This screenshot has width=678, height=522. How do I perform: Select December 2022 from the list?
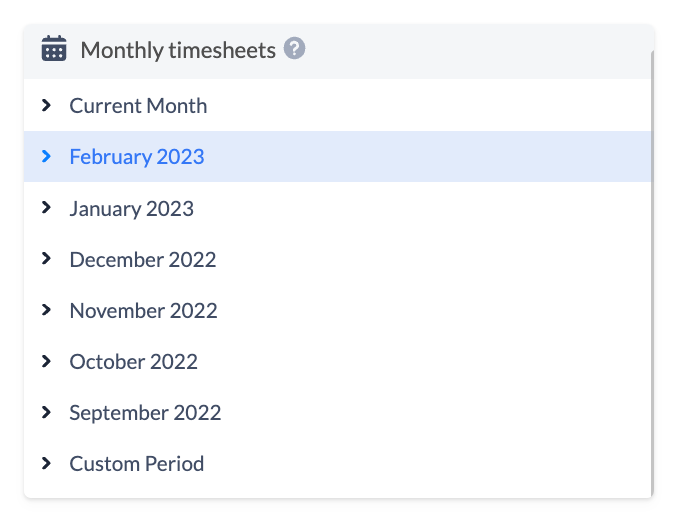point(143,260)
